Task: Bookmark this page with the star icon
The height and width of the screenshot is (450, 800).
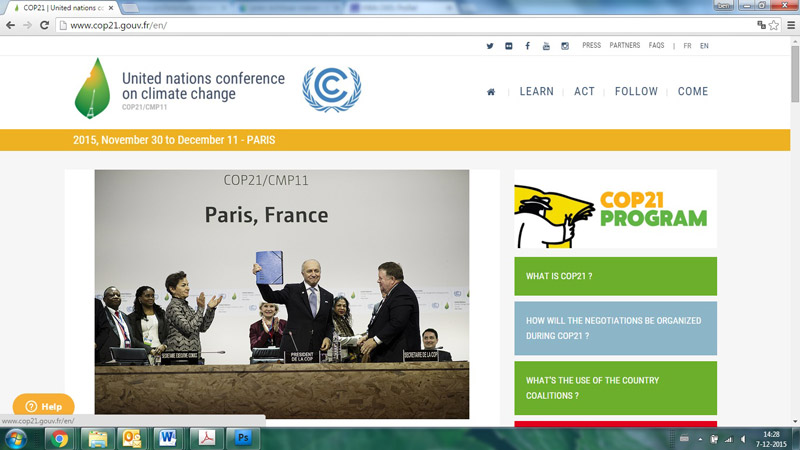Action: tap(774, 25)
